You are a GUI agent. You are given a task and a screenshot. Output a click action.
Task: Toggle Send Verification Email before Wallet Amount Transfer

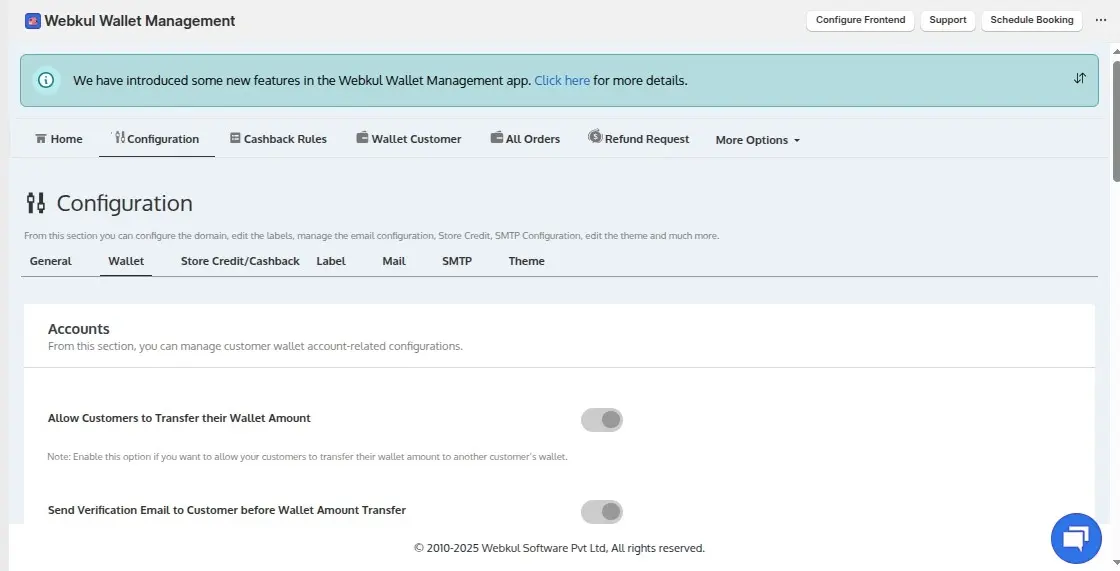601,512
